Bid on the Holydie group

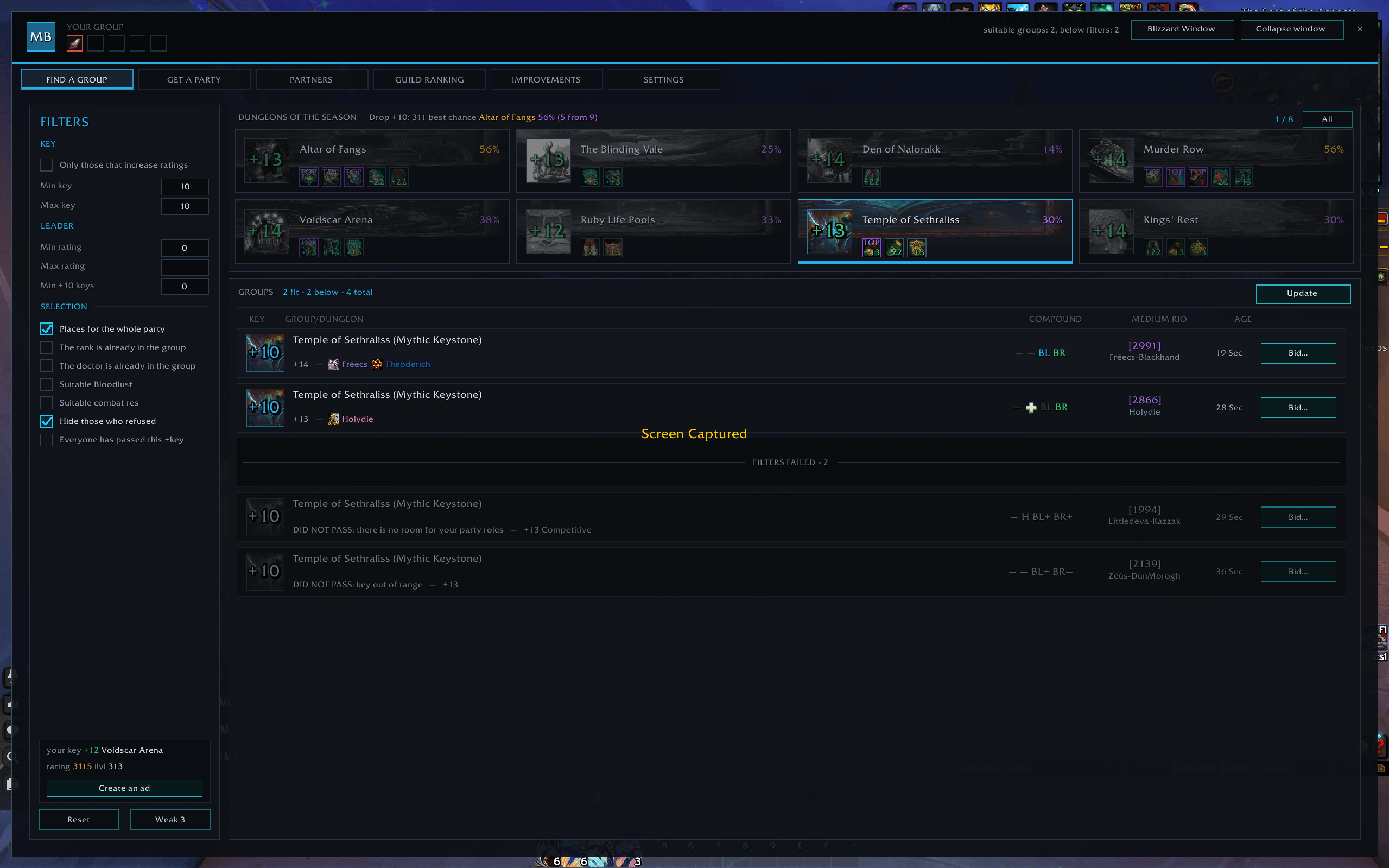[1298, 408]
